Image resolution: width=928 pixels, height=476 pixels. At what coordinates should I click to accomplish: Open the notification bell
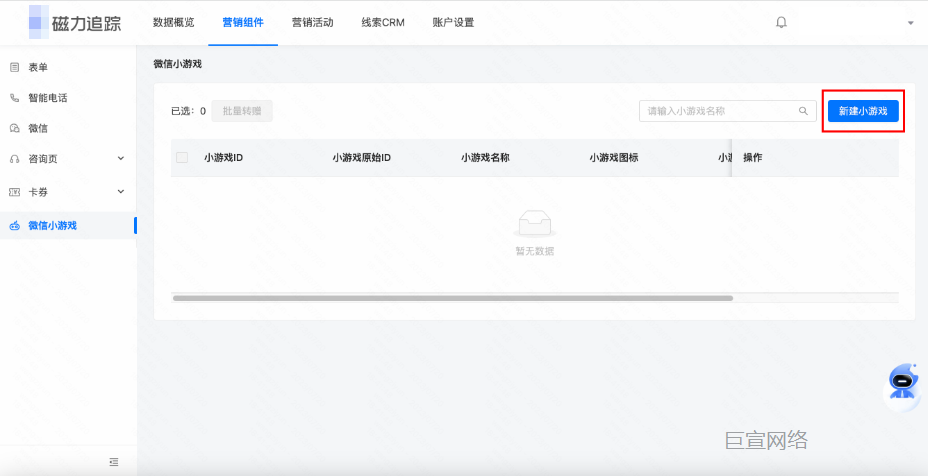click(x=781, y=22)
